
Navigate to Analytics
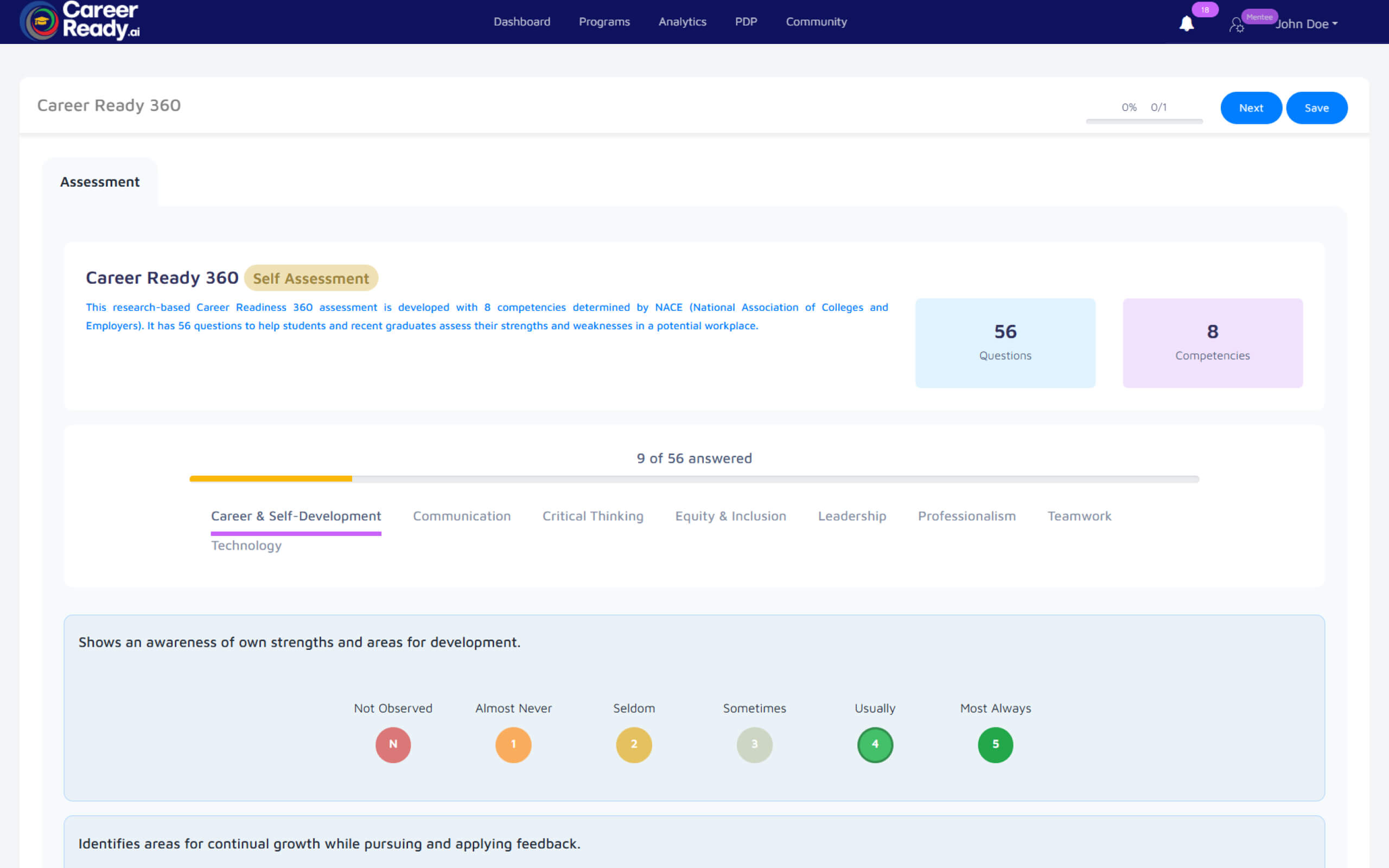683,22
